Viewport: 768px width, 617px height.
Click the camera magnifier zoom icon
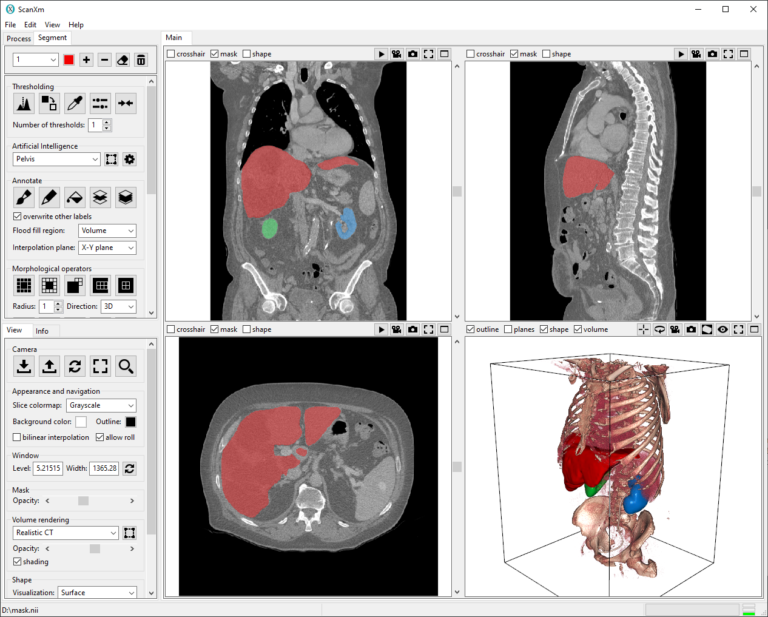click(125, 366)
